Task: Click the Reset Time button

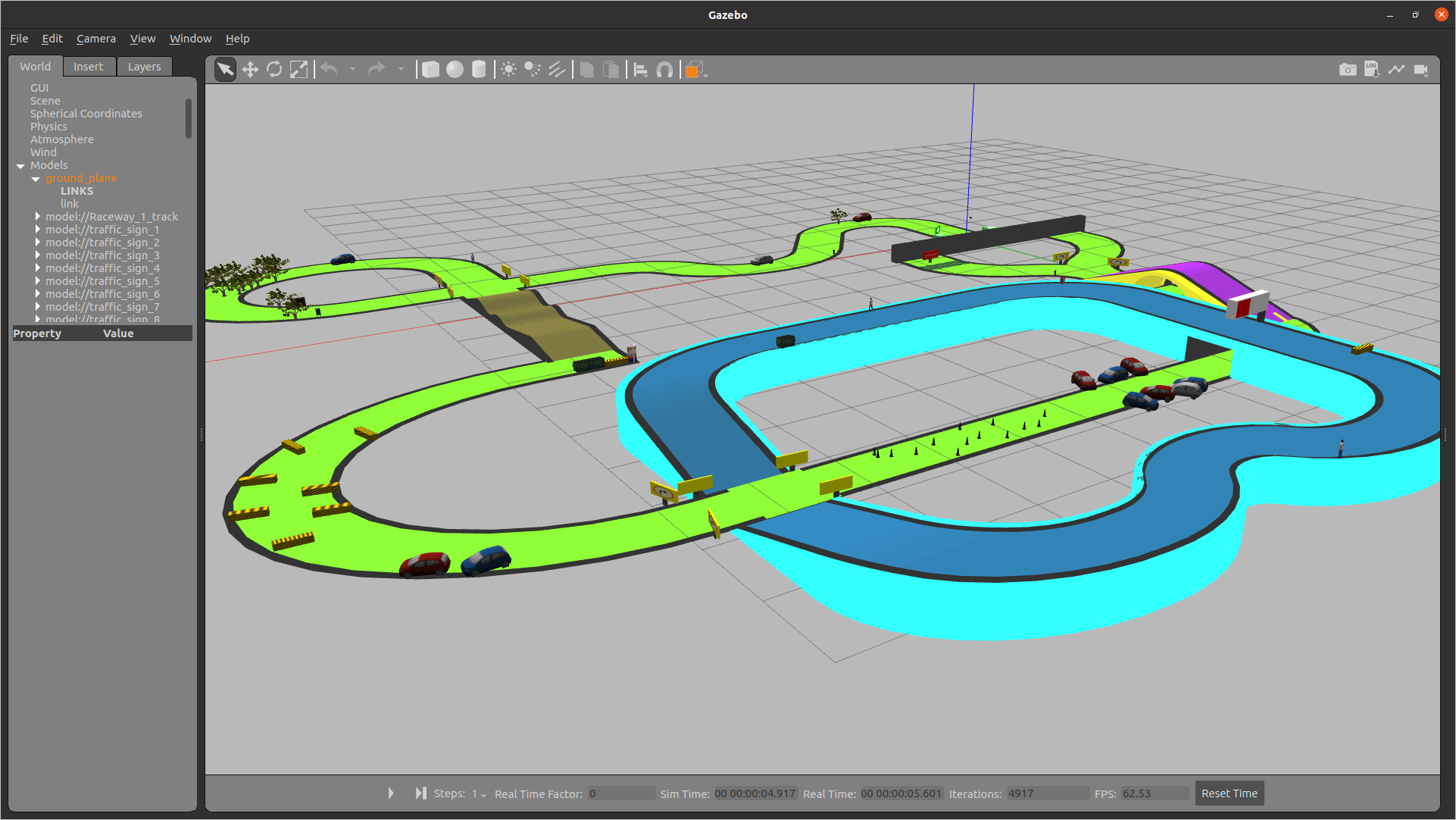Action: click(x=1229, y=793)
